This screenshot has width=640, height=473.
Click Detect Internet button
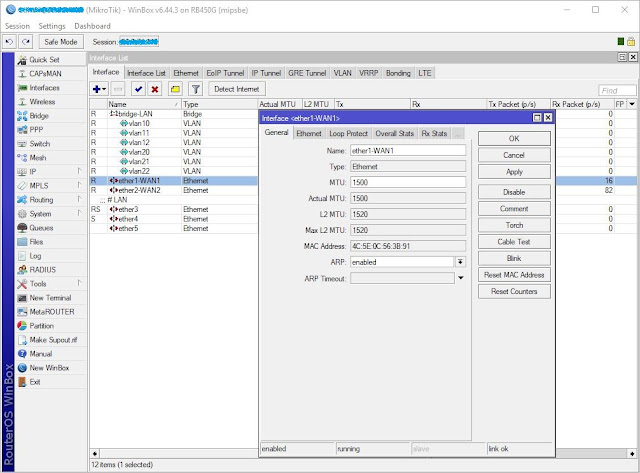pos(237,89)
